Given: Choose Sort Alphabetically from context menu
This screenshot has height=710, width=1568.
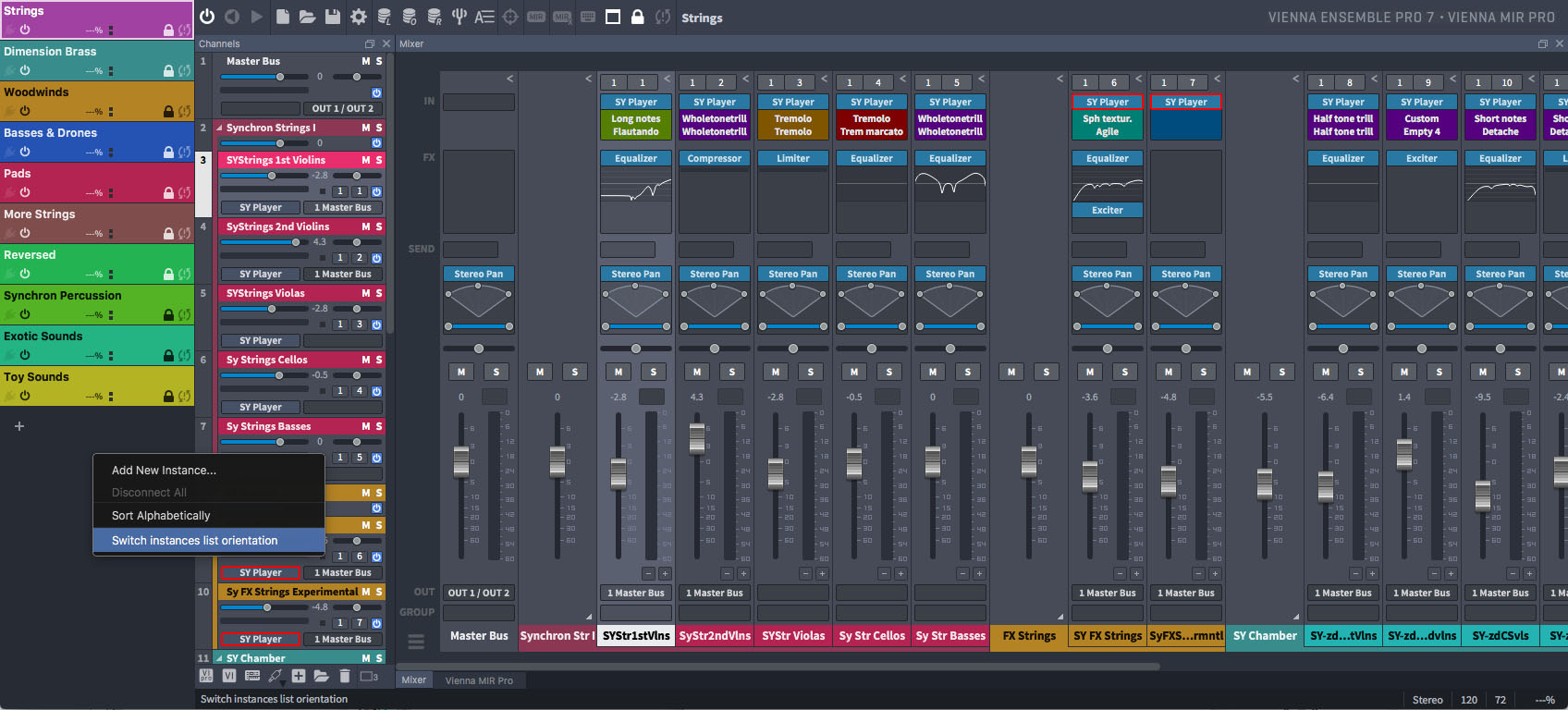Looking at the screenshot, I should point(161,516).
